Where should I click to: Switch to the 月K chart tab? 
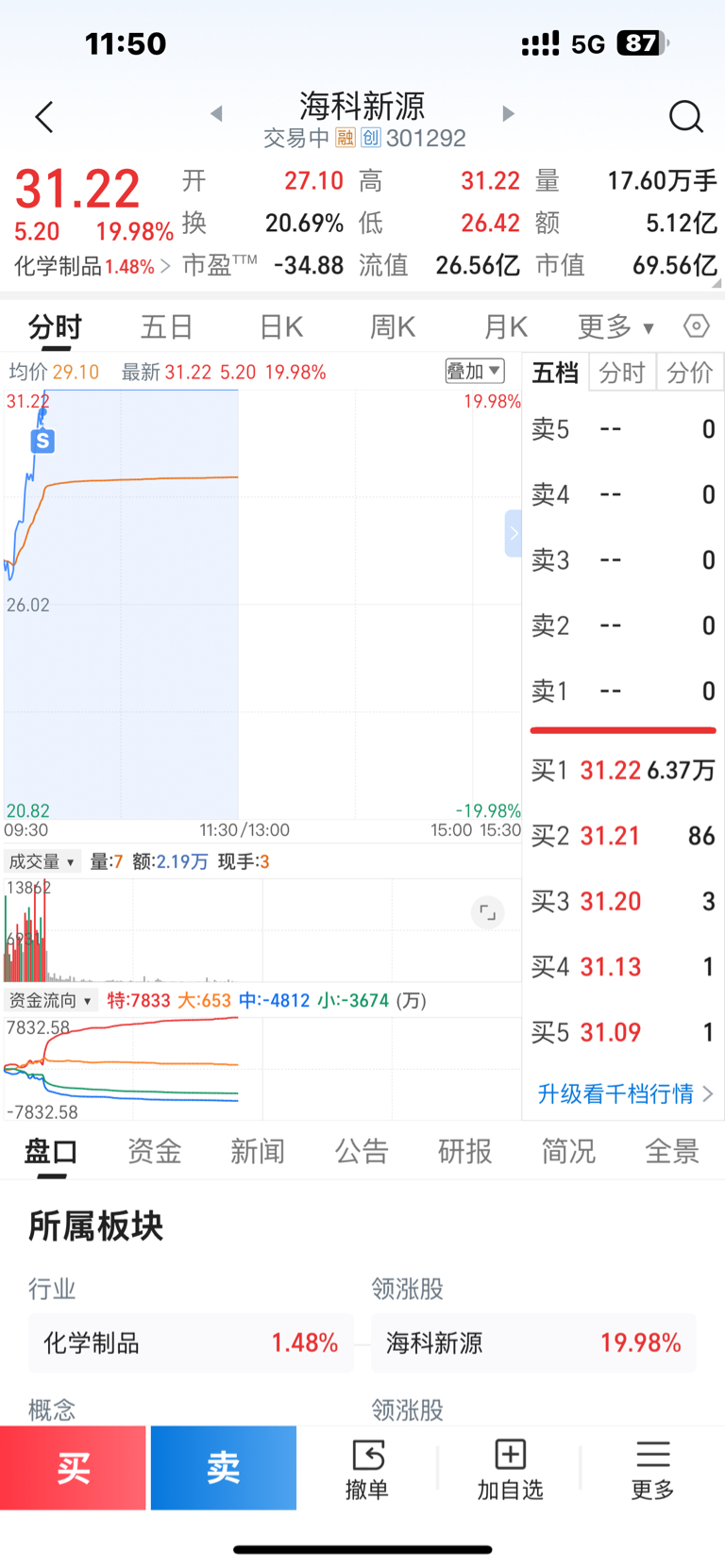coord(506,327)
